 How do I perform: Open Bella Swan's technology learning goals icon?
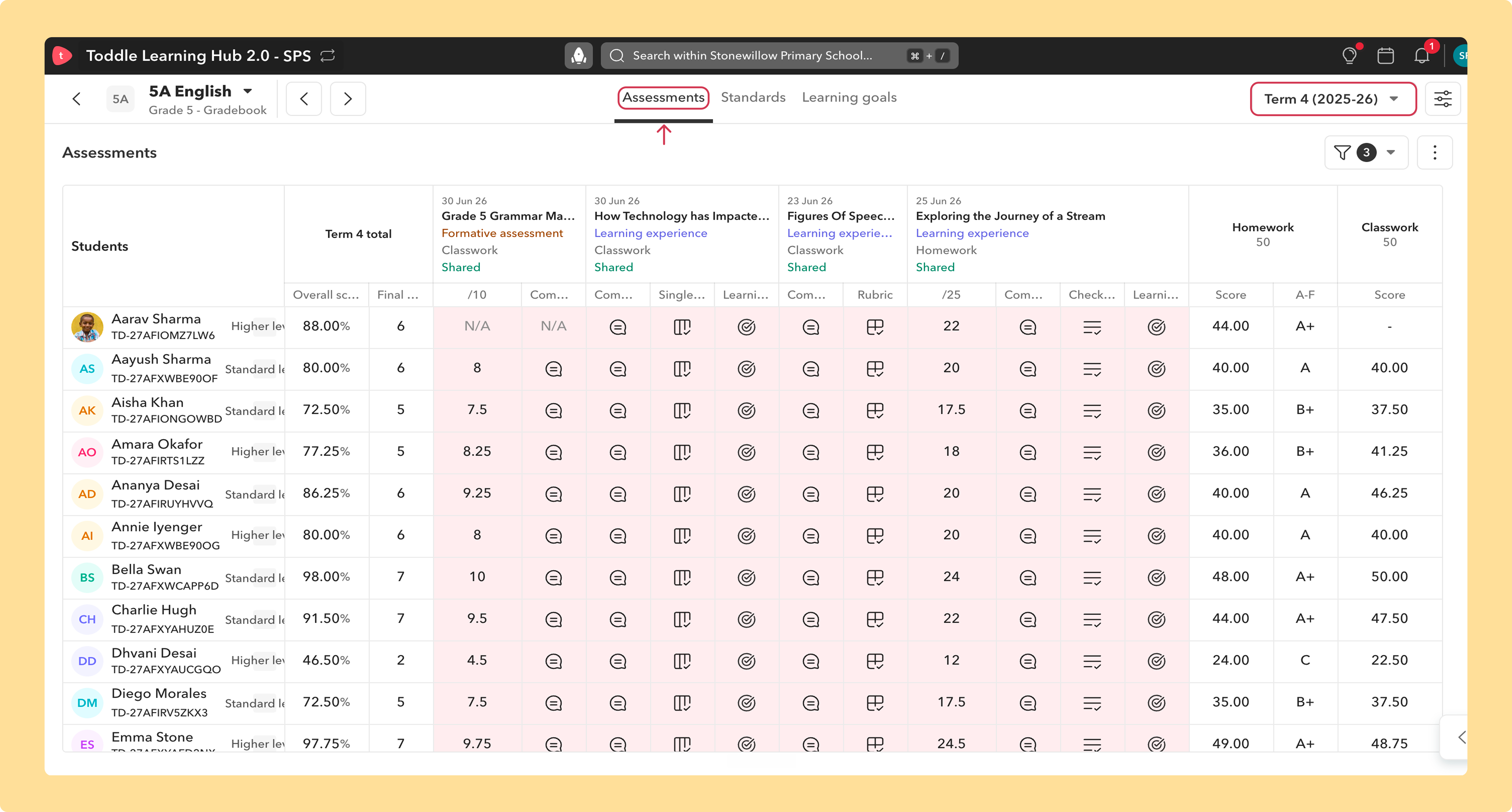746,578
